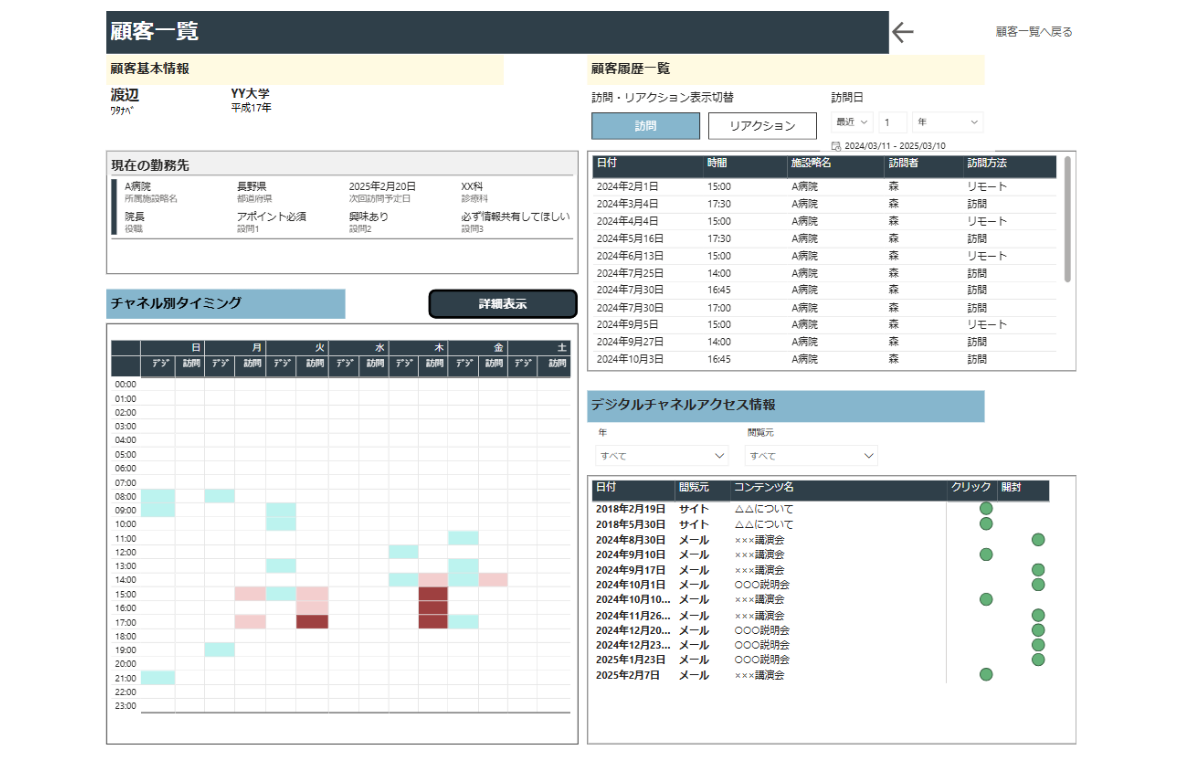Screen dimensions: 1180x760
Task: Select visit row 2024年9月27日
Action: click(x=825, y=342)
